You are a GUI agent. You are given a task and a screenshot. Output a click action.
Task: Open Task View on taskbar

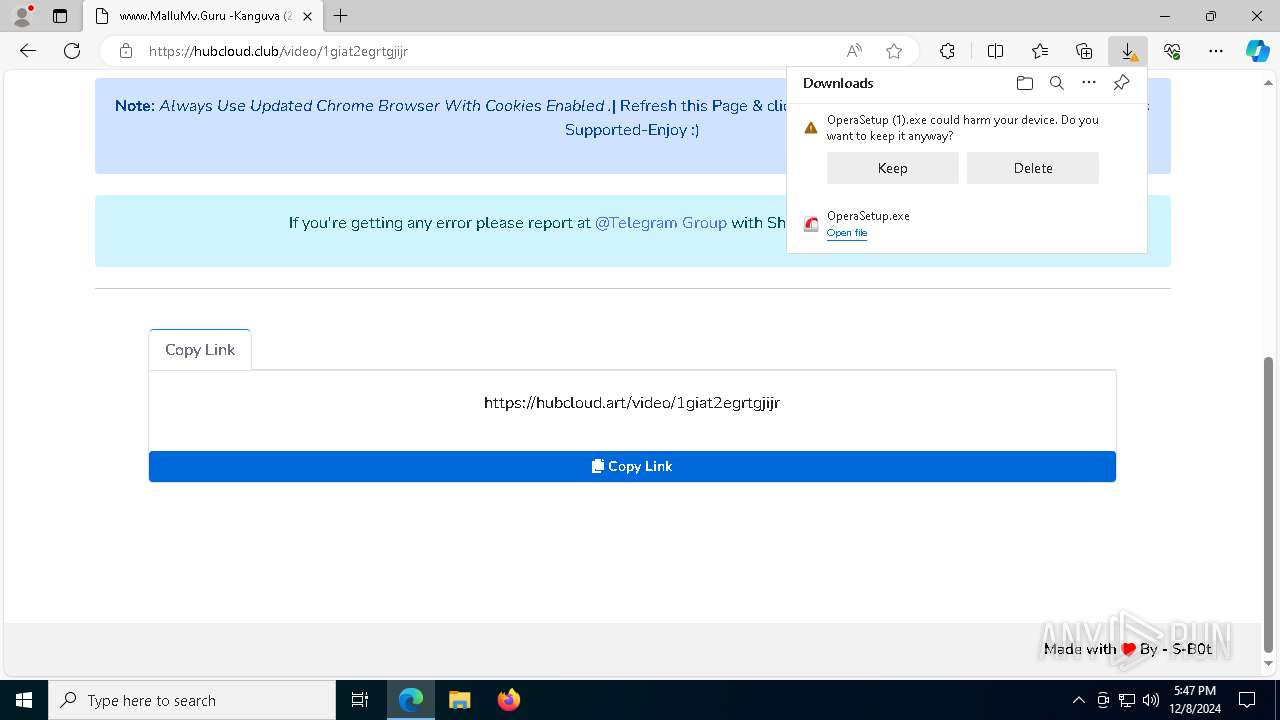(360, 700)
